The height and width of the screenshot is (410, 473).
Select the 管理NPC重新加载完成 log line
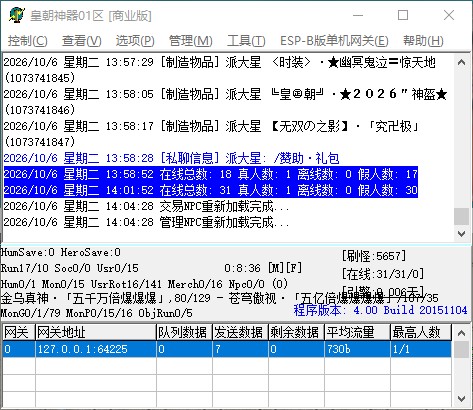pos(146,222)
